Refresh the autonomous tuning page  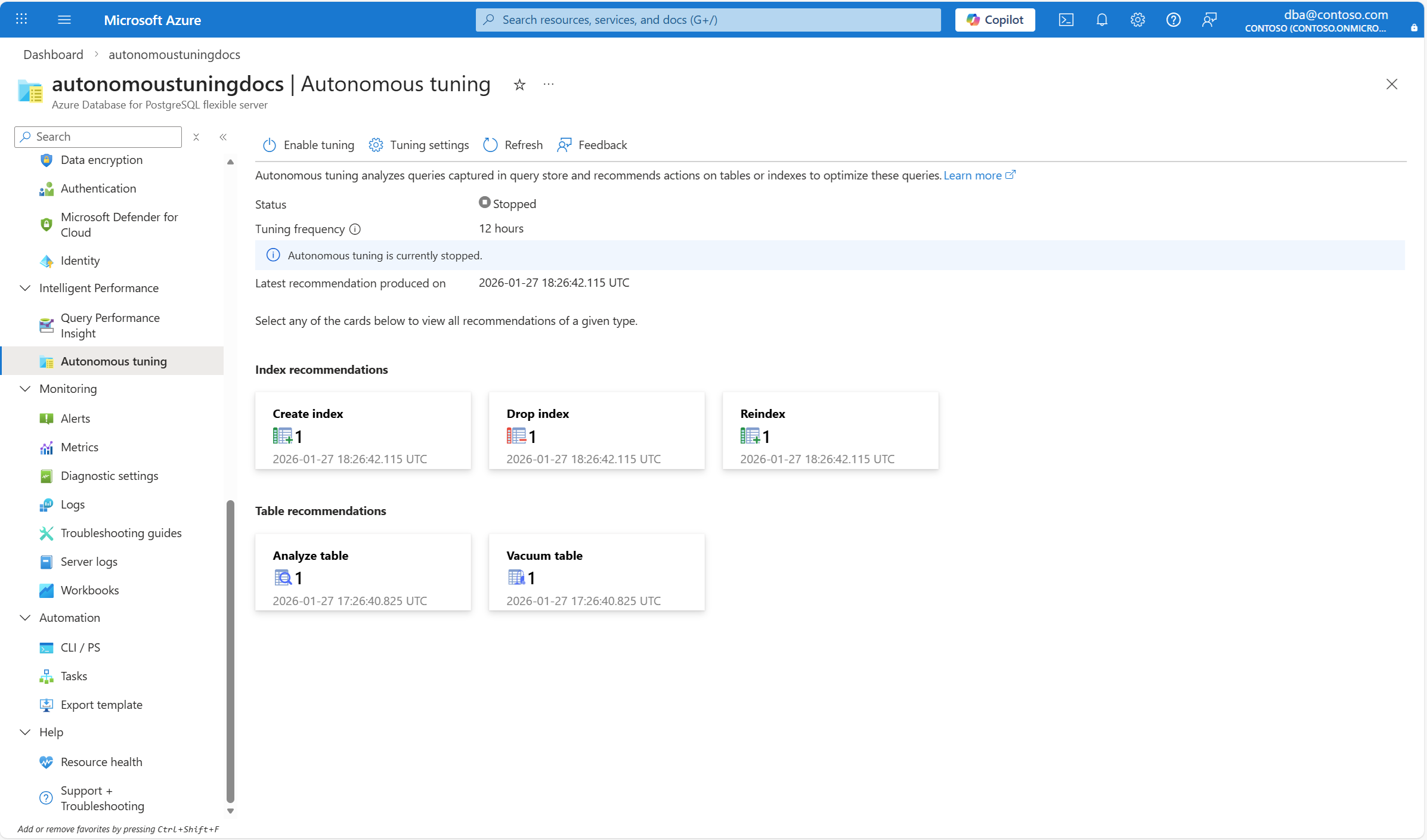pos(513,145)
